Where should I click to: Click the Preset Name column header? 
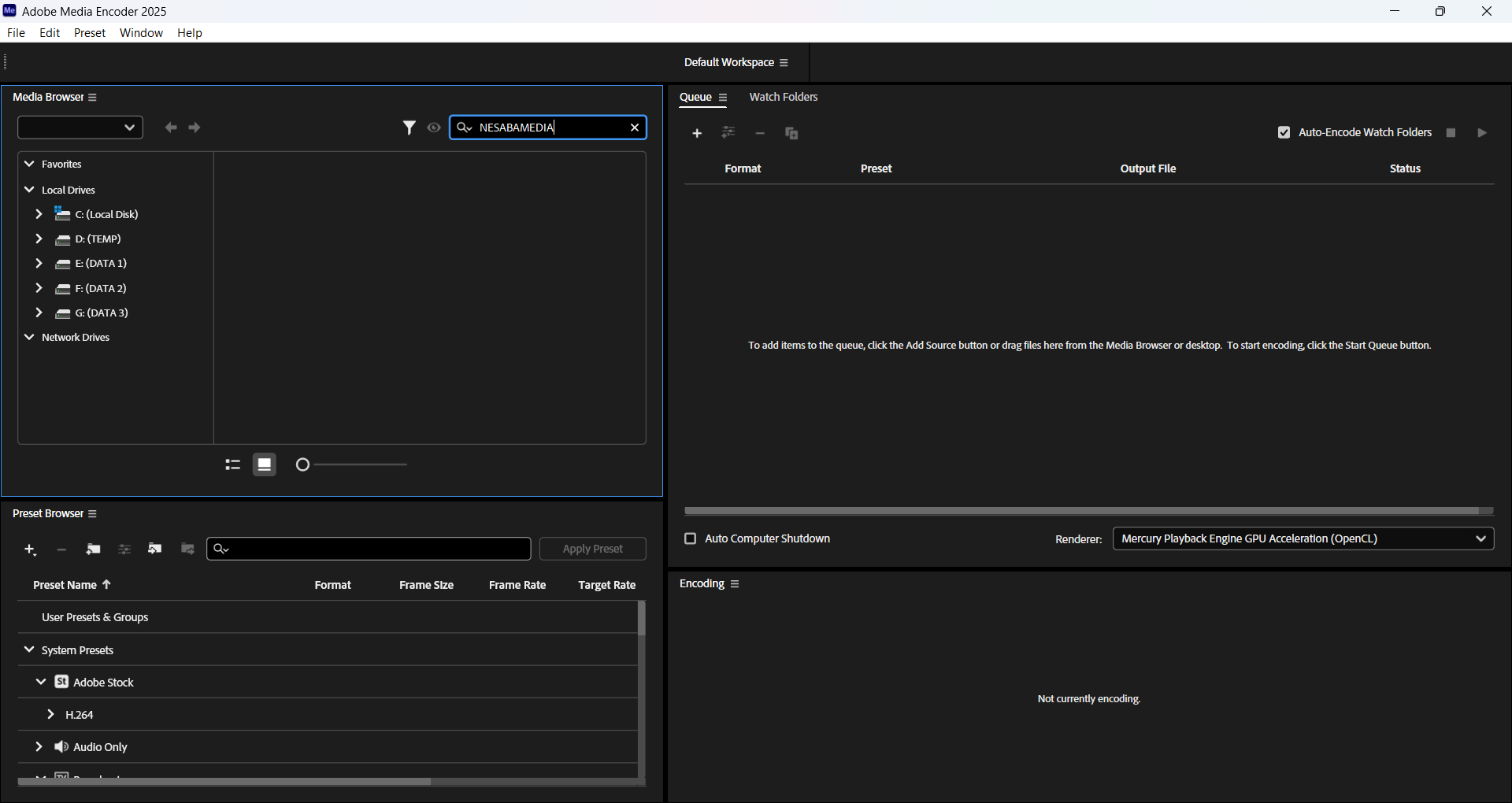(65, 585)
